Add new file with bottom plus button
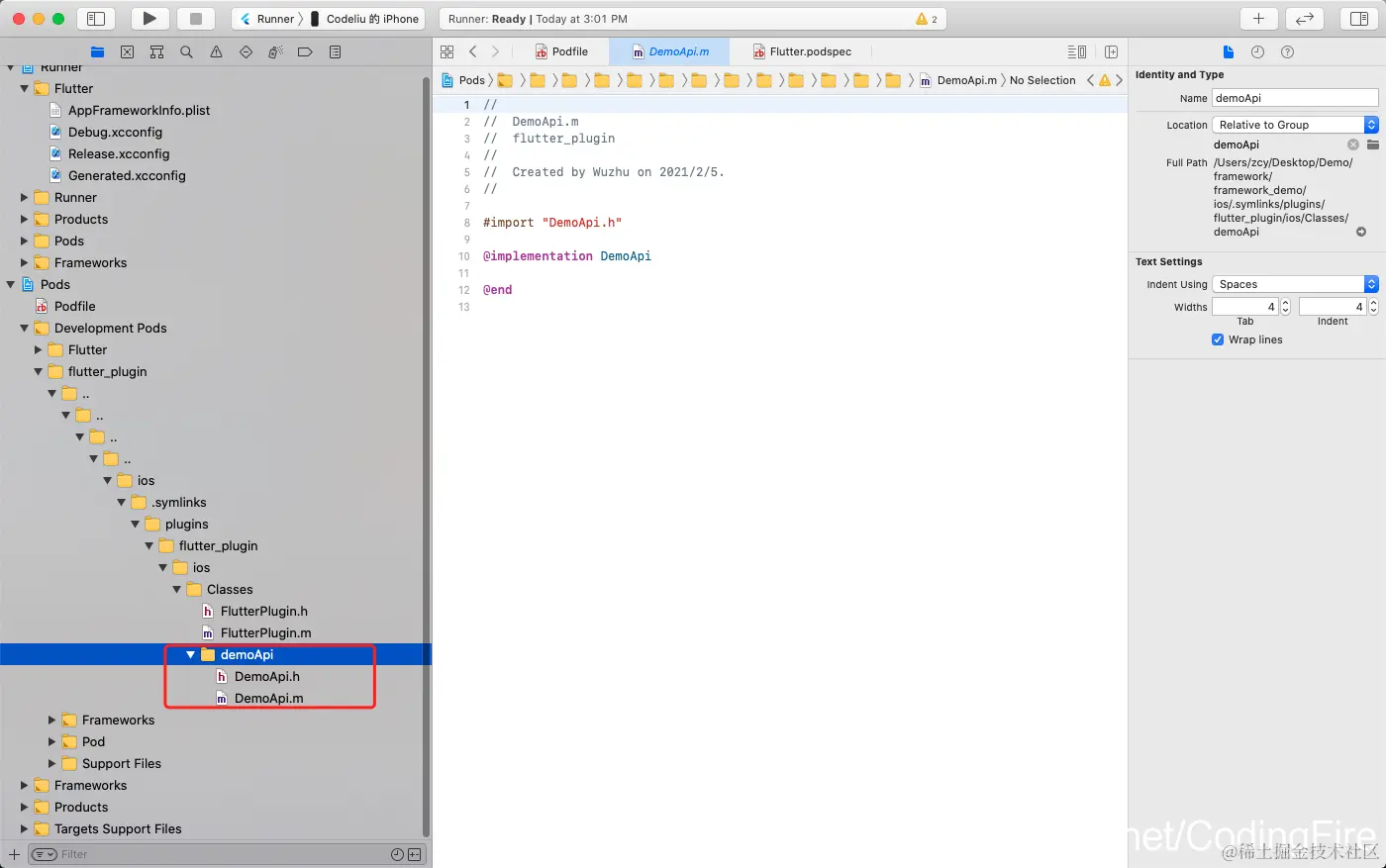This screenshot has height=868, width=1386. [x=14, y=854]
